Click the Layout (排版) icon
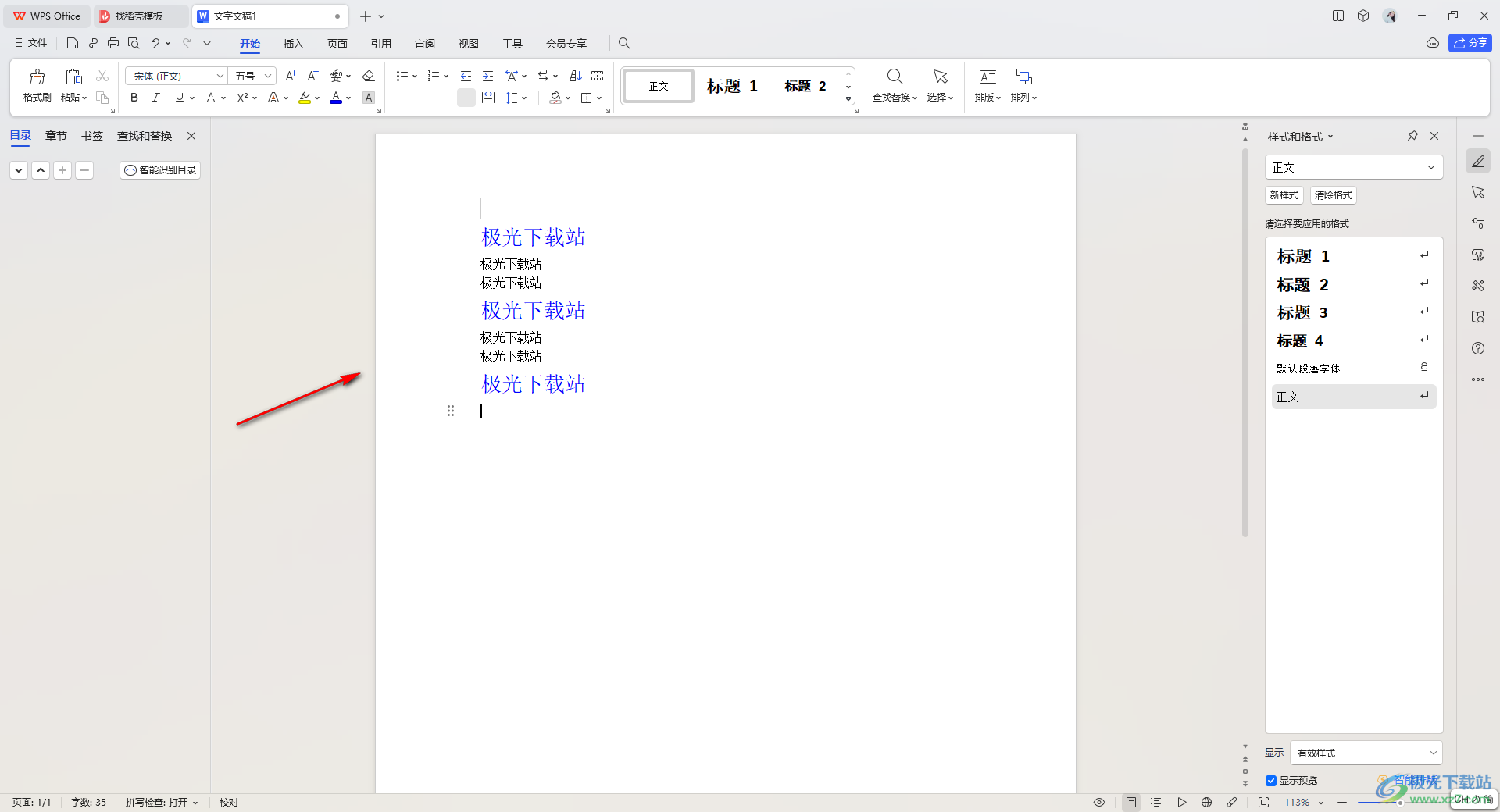1500x812 pixels. point(987,77)
